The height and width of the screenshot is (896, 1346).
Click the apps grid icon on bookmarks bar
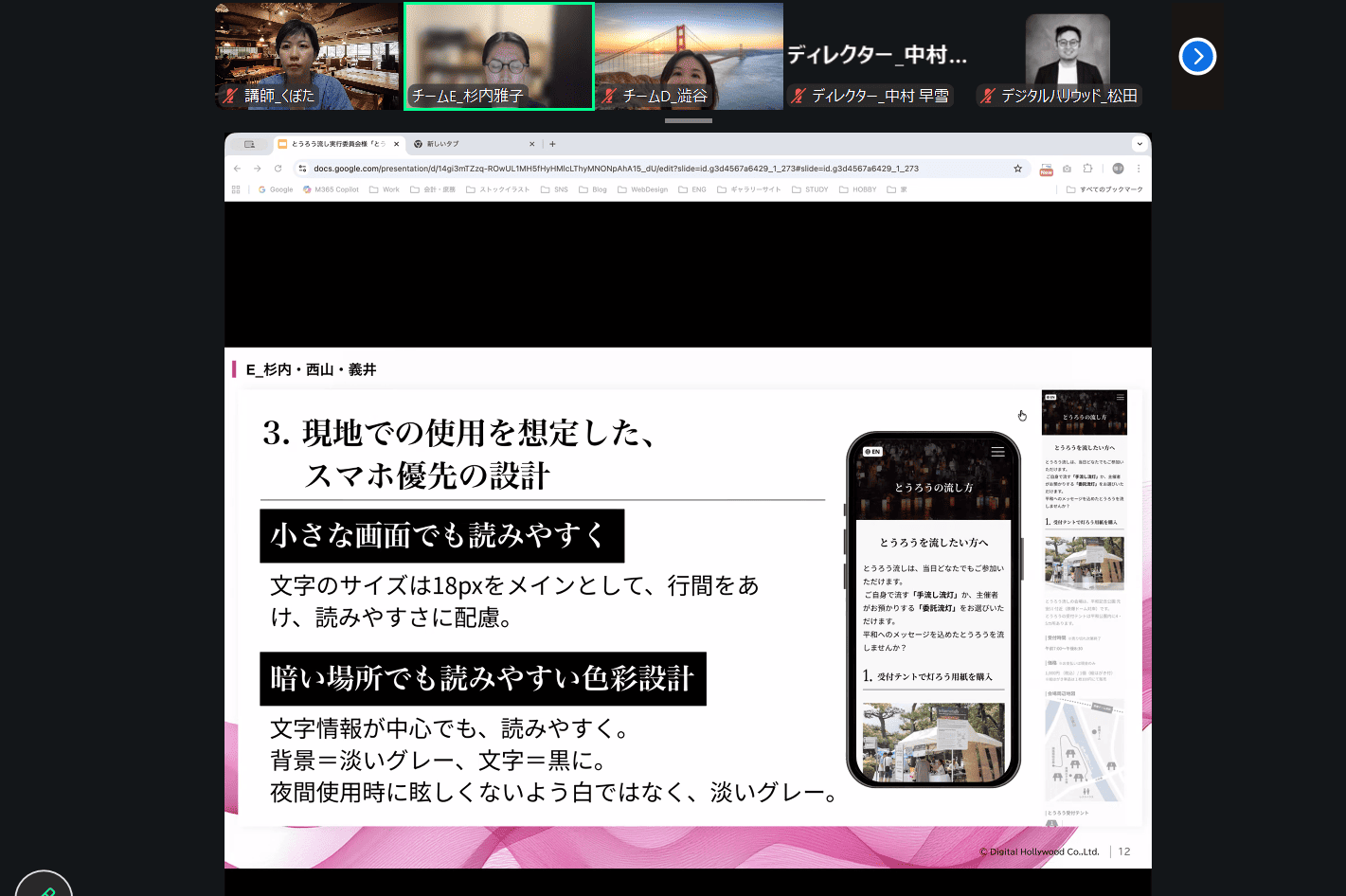click(x=235, y=189)
